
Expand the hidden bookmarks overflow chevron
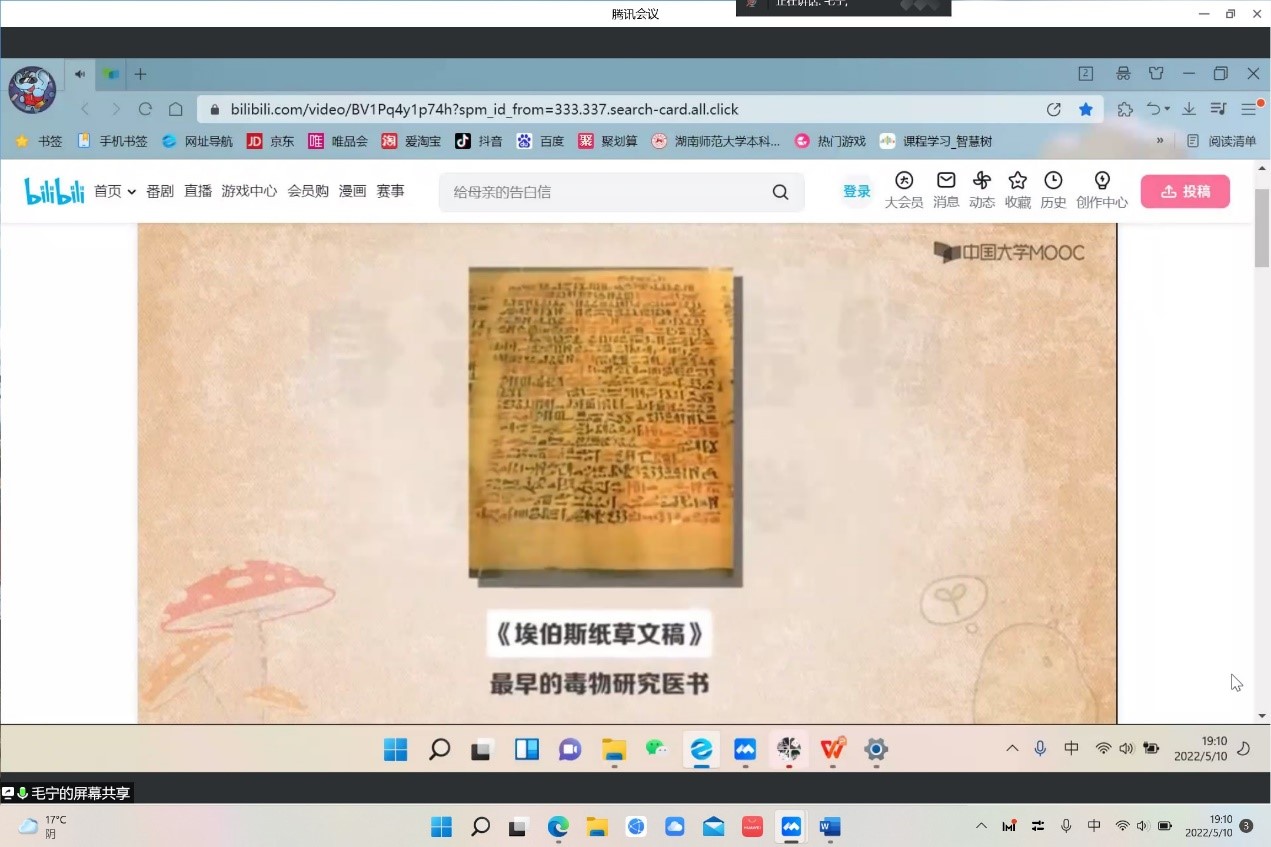(1160, 141)
